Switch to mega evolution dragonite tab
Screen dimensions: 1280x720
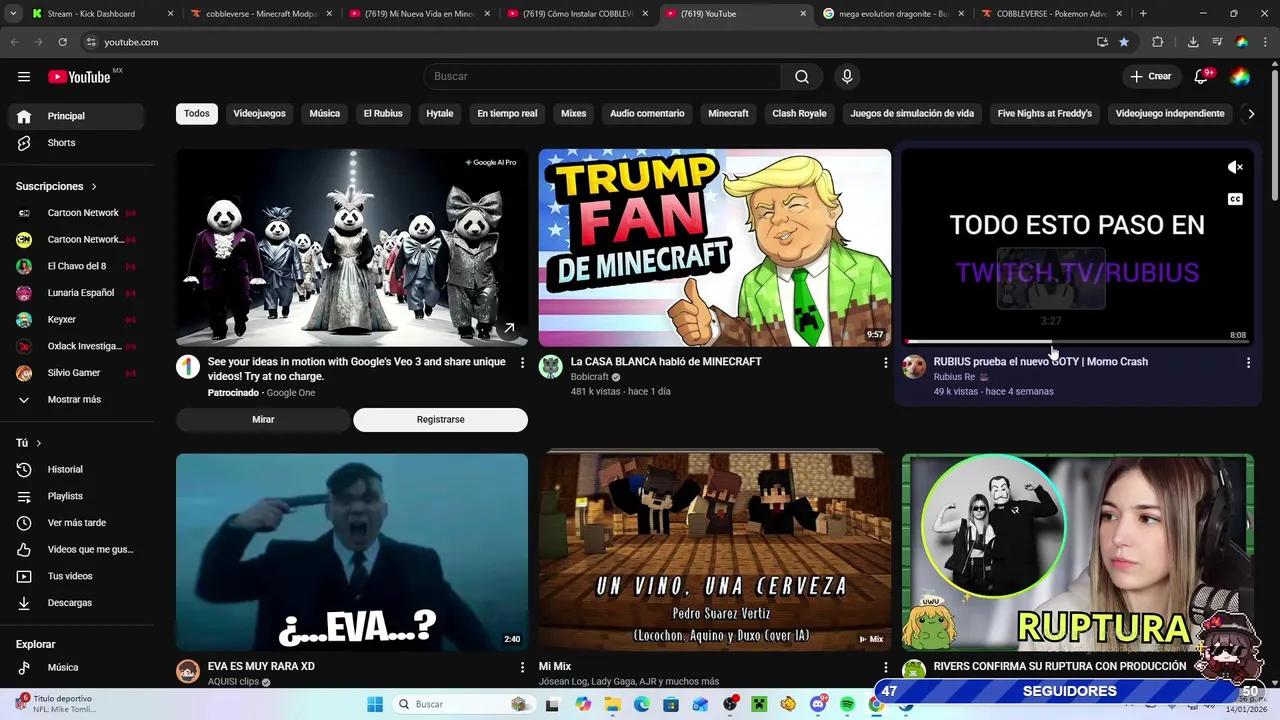pyautogui.click(x=894, y=14)
